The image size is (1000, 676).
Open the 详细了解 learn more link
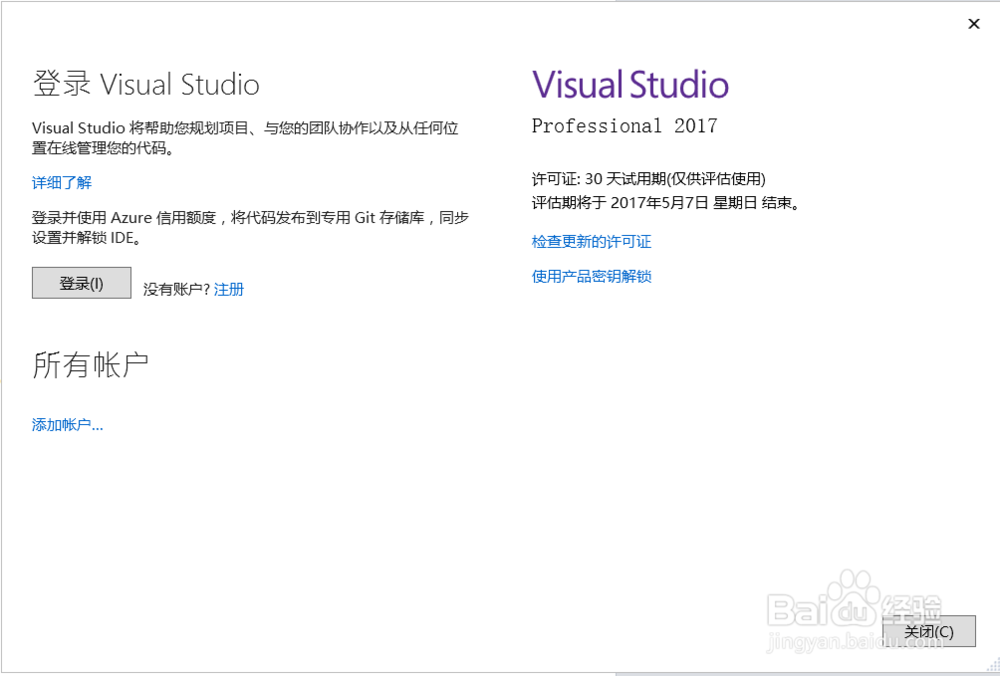click(x=62, y=182)
